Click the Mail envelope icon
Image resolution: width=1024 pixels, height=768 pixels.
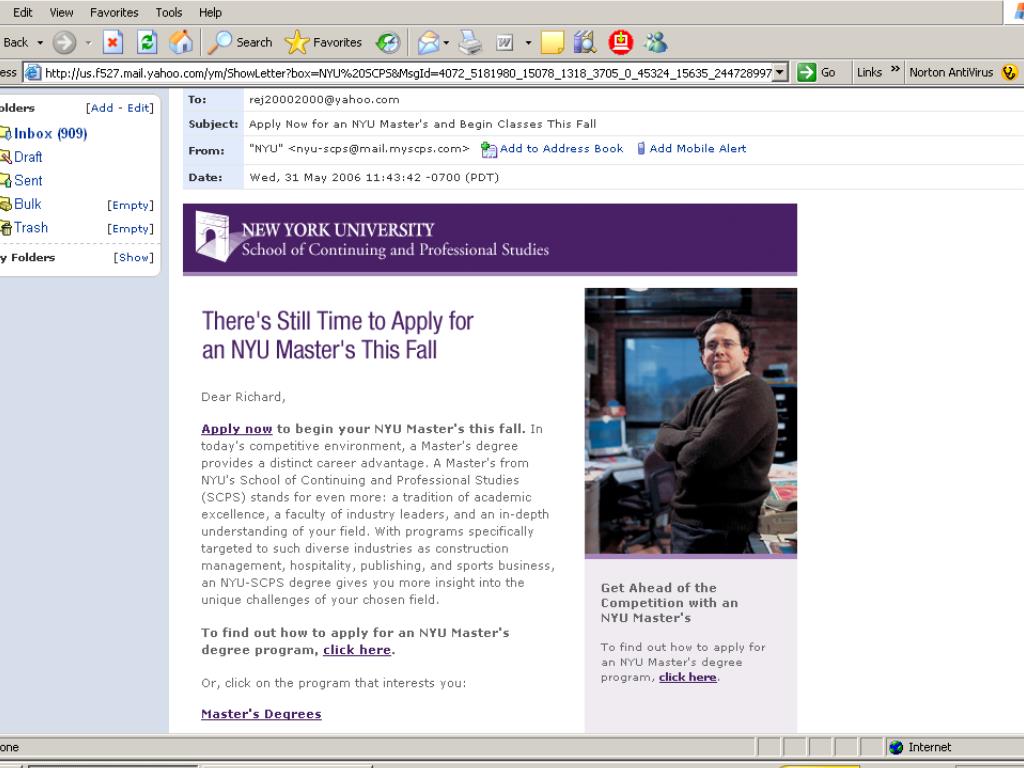(428, 43)
